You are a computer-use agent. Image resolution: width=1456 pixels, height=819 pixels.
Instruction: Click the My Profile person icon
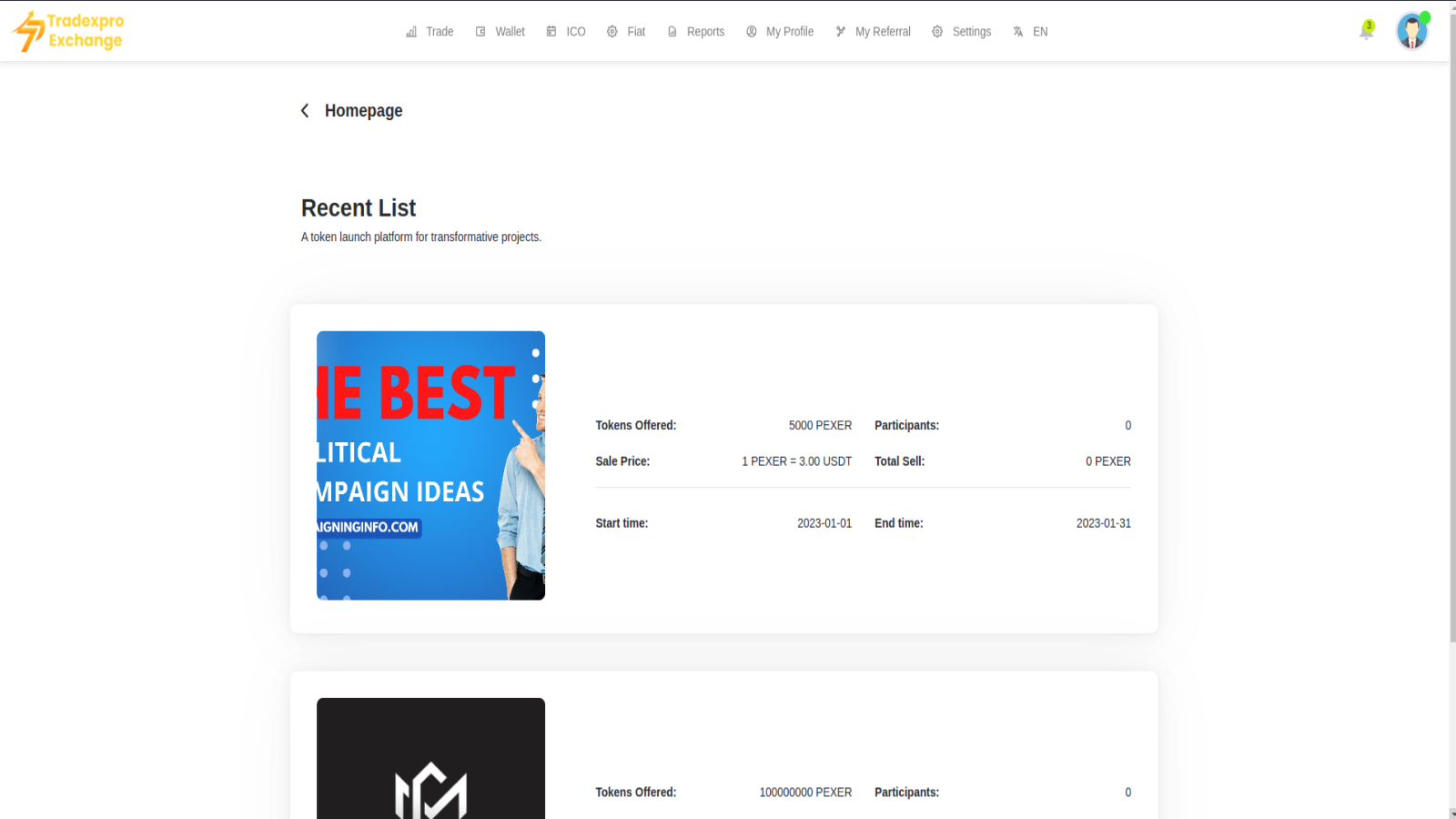pos(752,31)
